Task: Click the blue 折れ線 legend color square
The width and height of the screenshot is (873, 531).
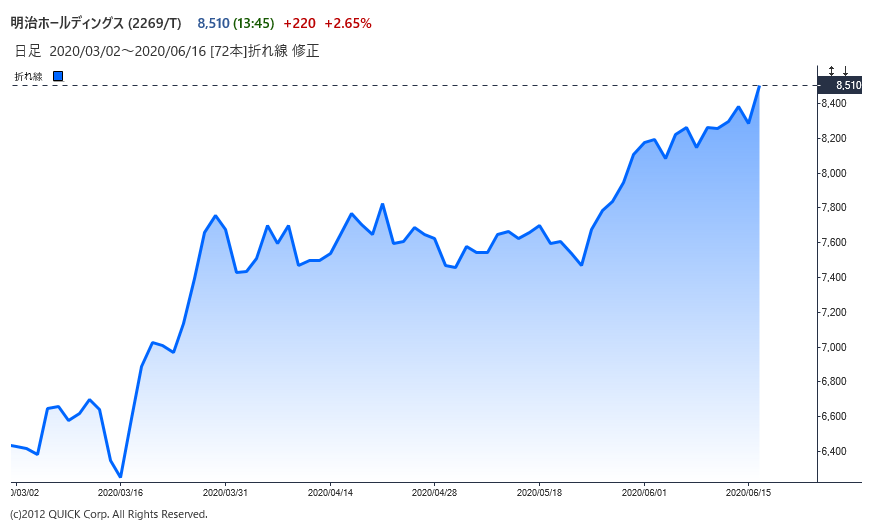Action: tap(58, 76)
